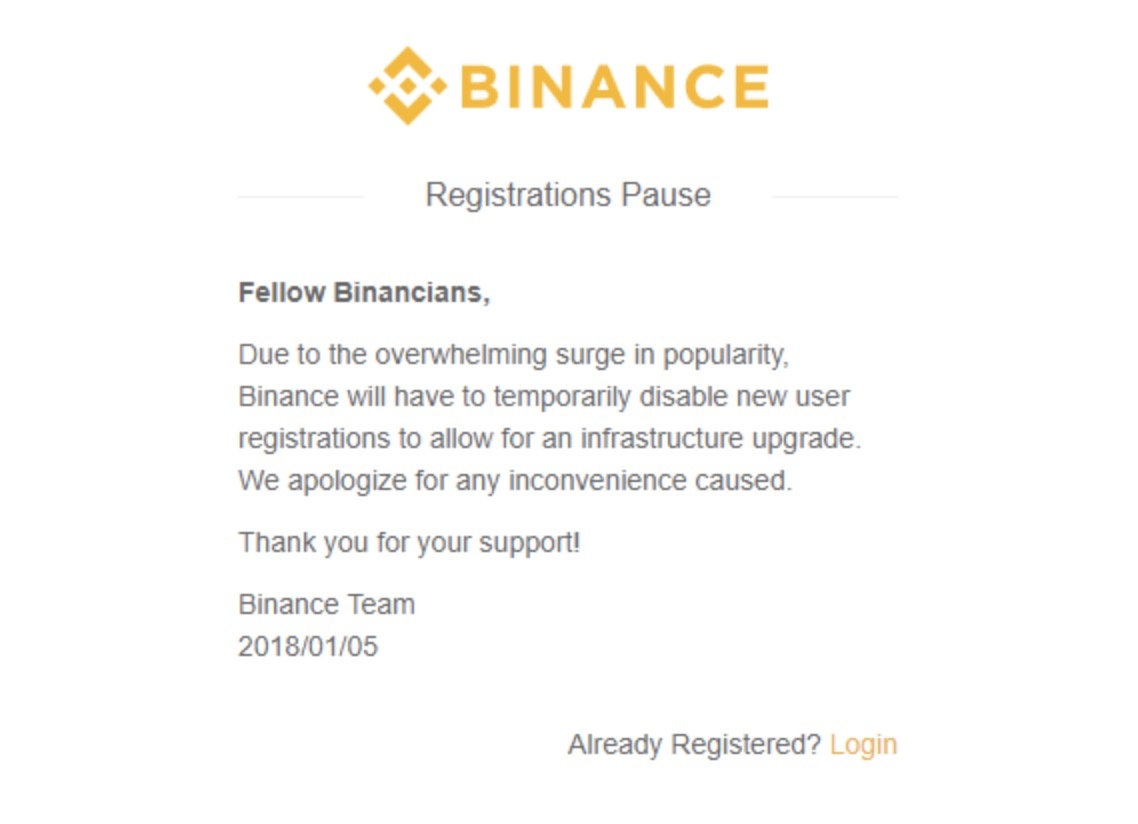Viewport: 1138px width, 824px height.
Task: Click the Binance diamond logo icon
Action: point(406,86)
